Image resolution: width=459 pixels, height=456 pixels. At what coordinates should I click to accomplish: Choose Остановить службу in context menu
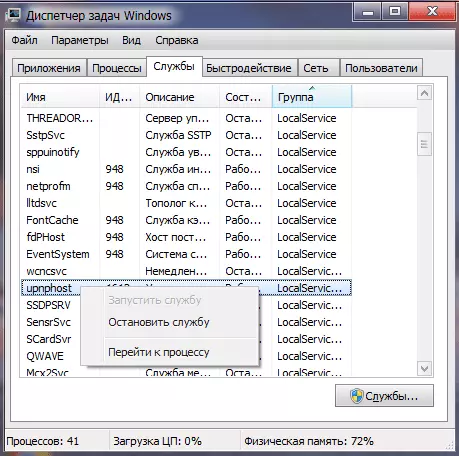(x=159, y=322)
